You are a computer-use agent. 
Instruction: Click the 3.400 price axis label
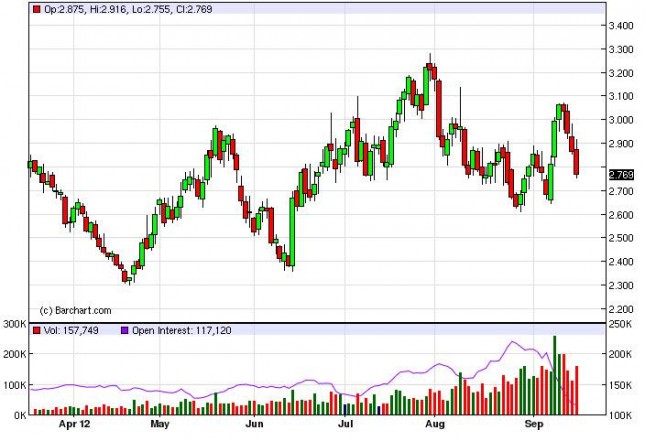(x=621, y=26)
